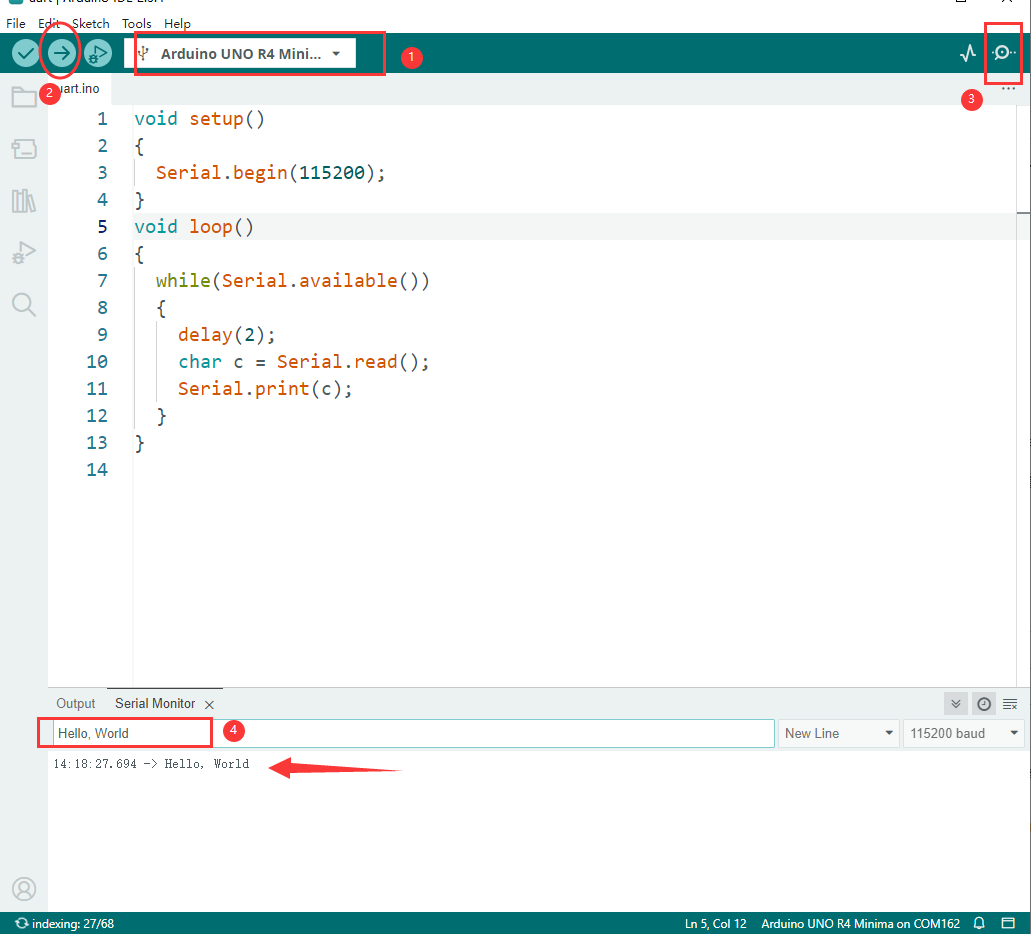Click the void setup() line
The width and height of the screenshot is (1031, 934).
point(199,119)
